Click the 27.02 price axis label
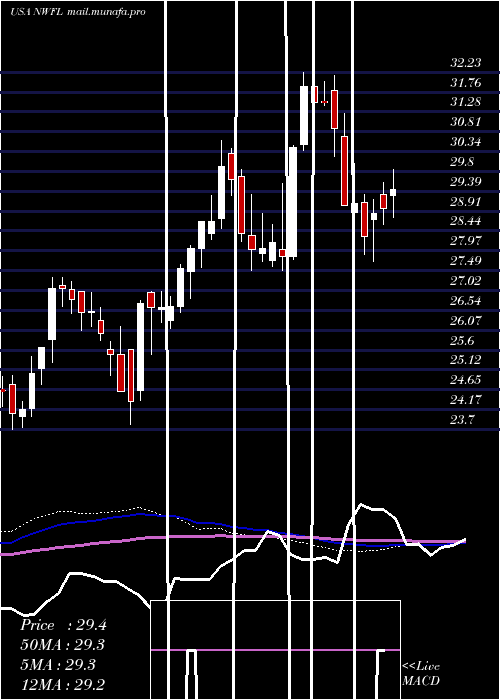Viewport: 500px width, 700px height. (x=466, y=281)
